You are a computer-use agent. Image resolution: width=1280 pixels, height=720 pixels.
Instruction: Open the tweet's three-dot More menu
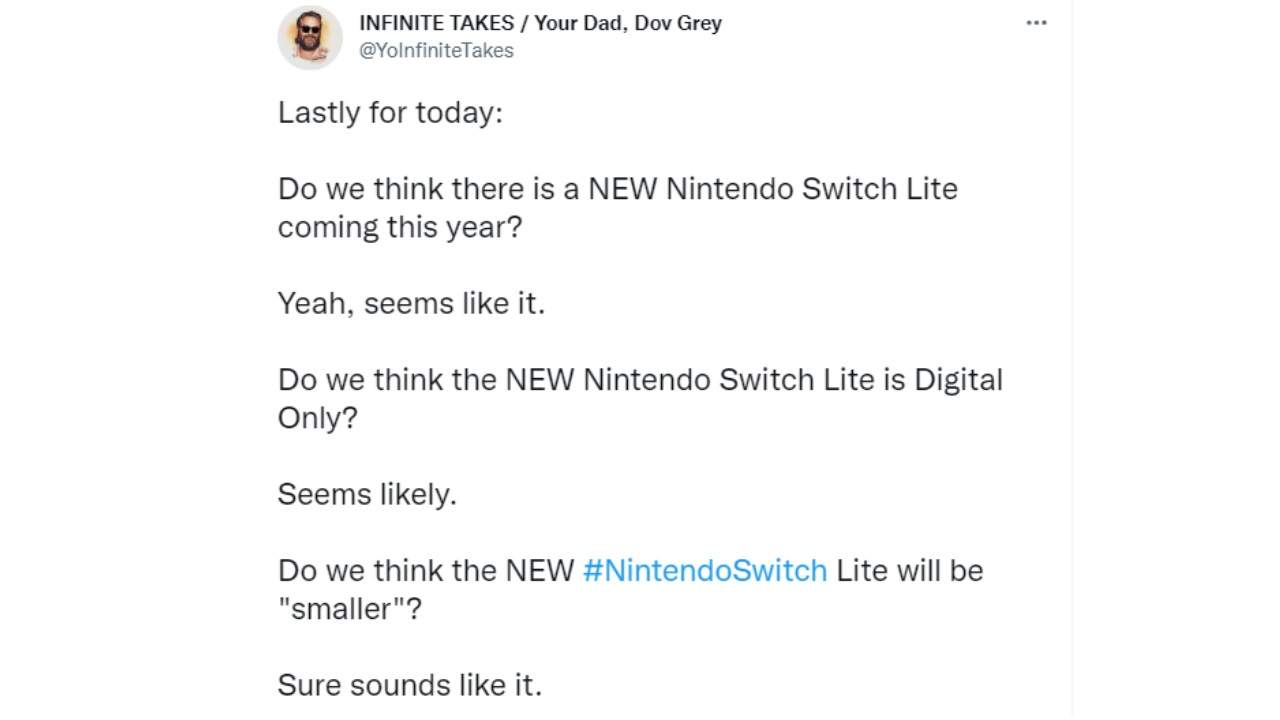point(1036,23)
